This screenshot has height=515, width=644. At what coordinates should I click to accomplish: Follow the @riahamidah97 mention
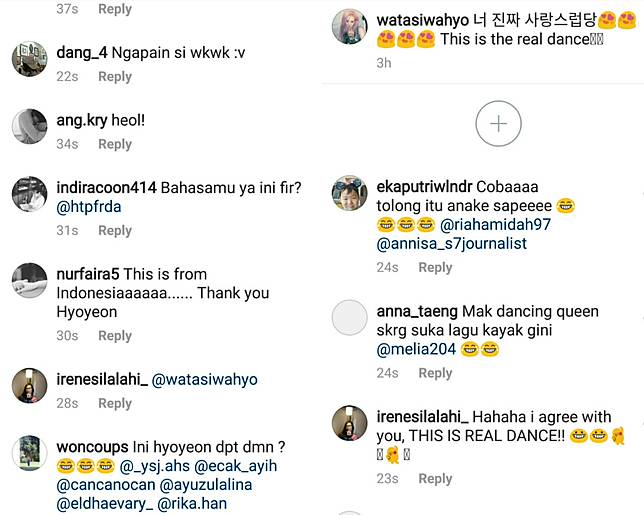[x=496, y=225]
